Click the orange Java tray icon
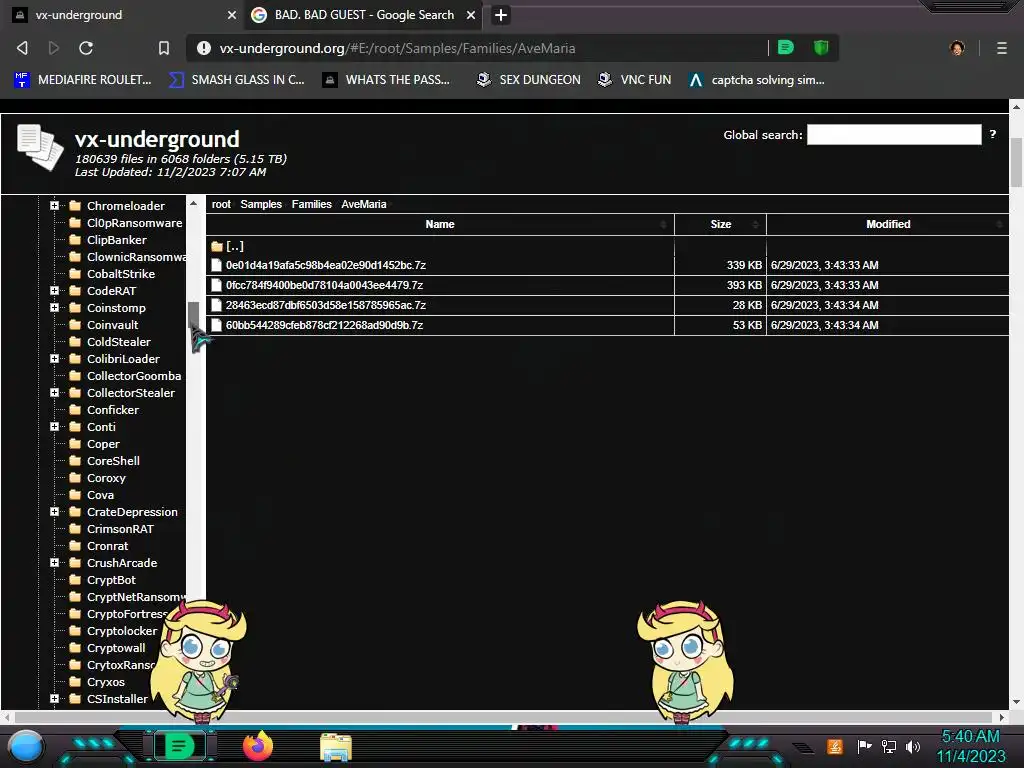 835,746
